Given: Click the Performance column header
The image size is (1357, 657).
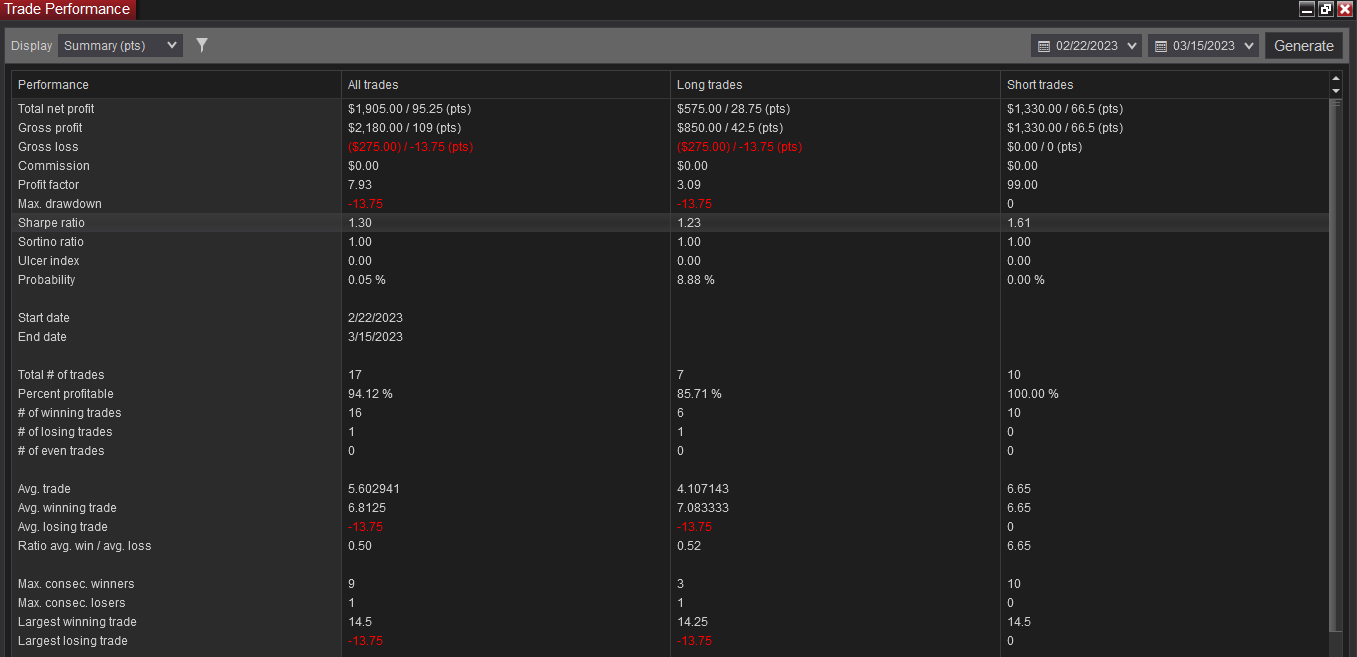Looking at the screenshot, I should (176, 85).
